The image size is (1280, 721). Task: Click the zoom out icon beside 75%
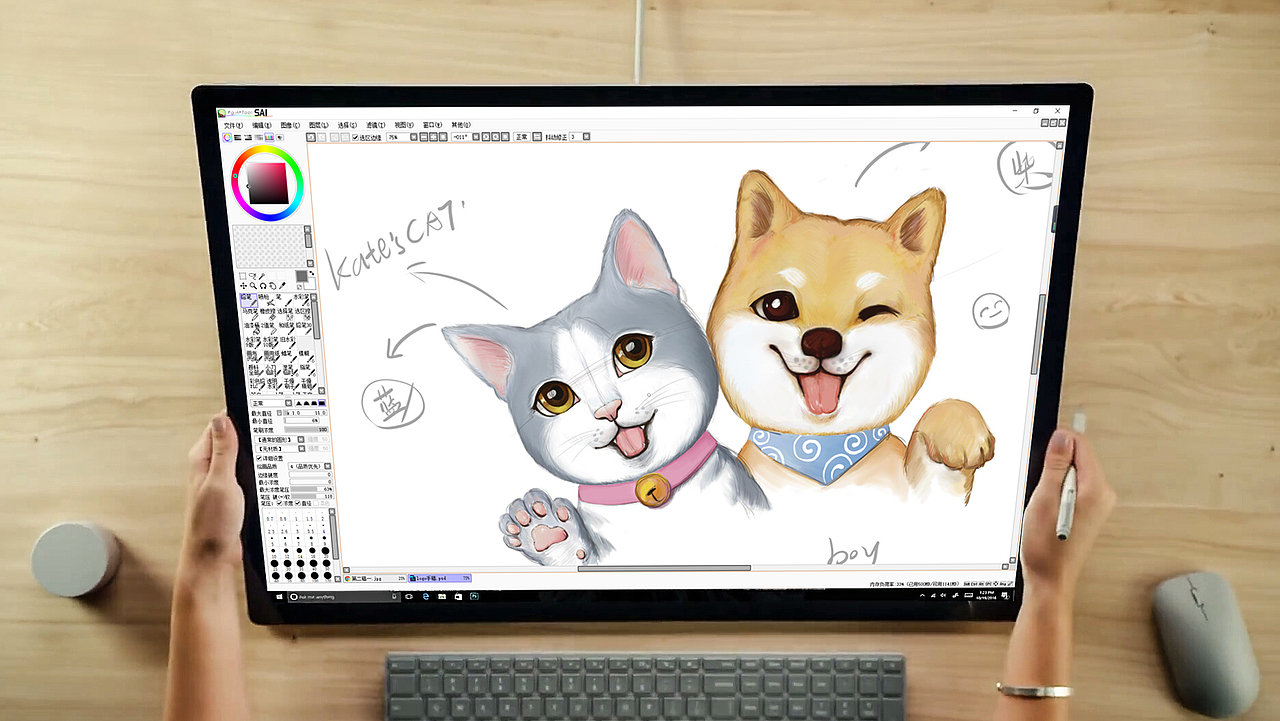[424, 137]
